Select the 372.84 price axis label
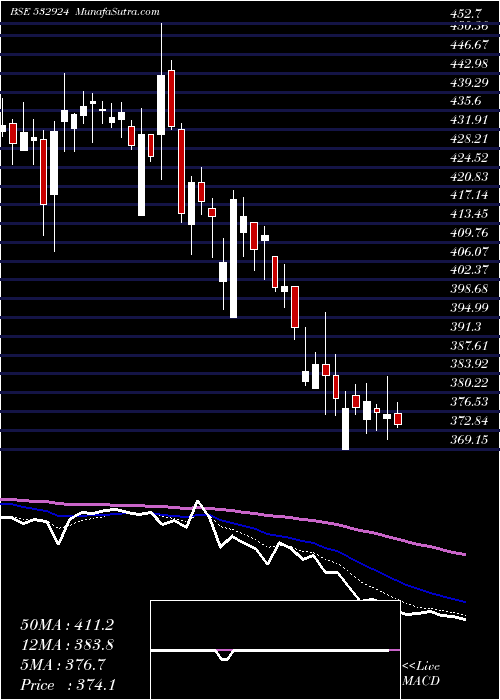The height and width of the screenshot is (700, 500). point(468,421)
